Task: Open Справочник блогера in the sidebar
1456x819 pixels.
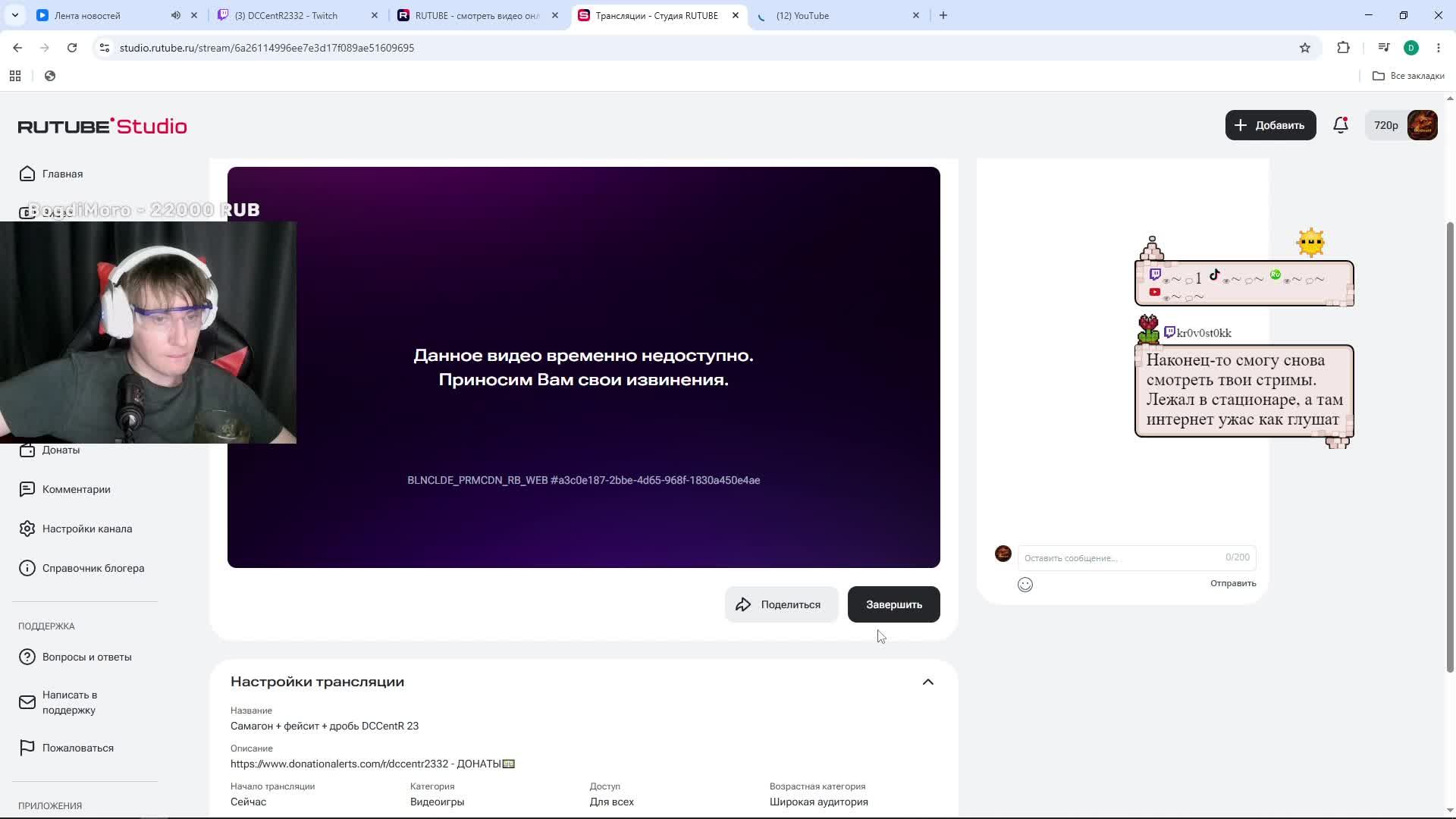Action: 93,568
